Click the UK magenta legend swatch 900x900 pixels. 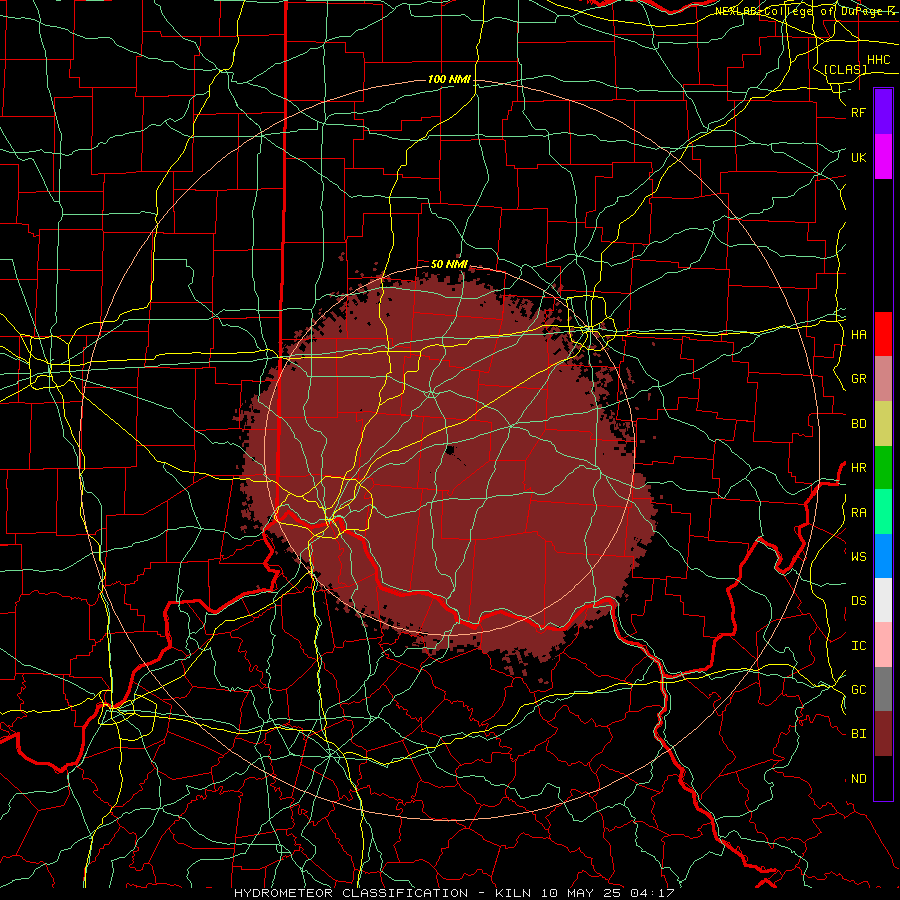(883, 157)
